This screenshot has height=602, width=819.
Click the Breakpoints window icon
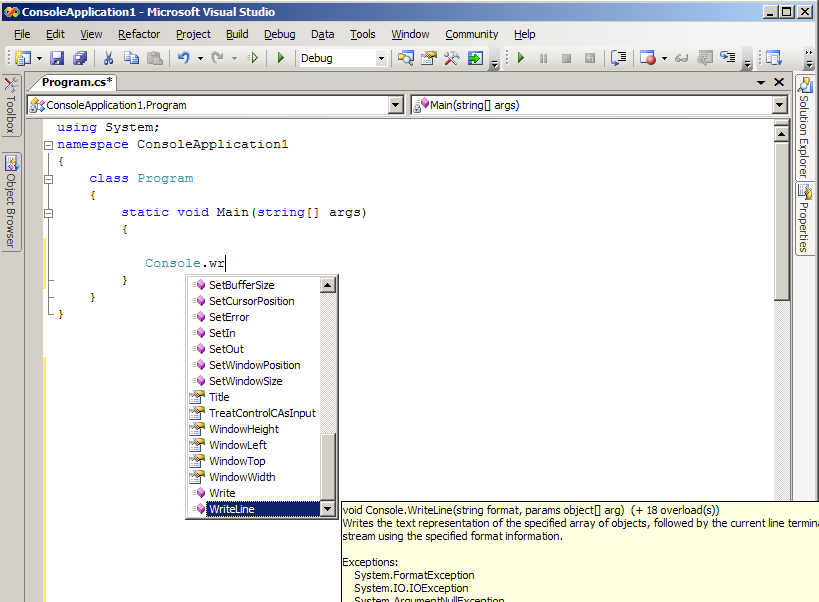648,58
